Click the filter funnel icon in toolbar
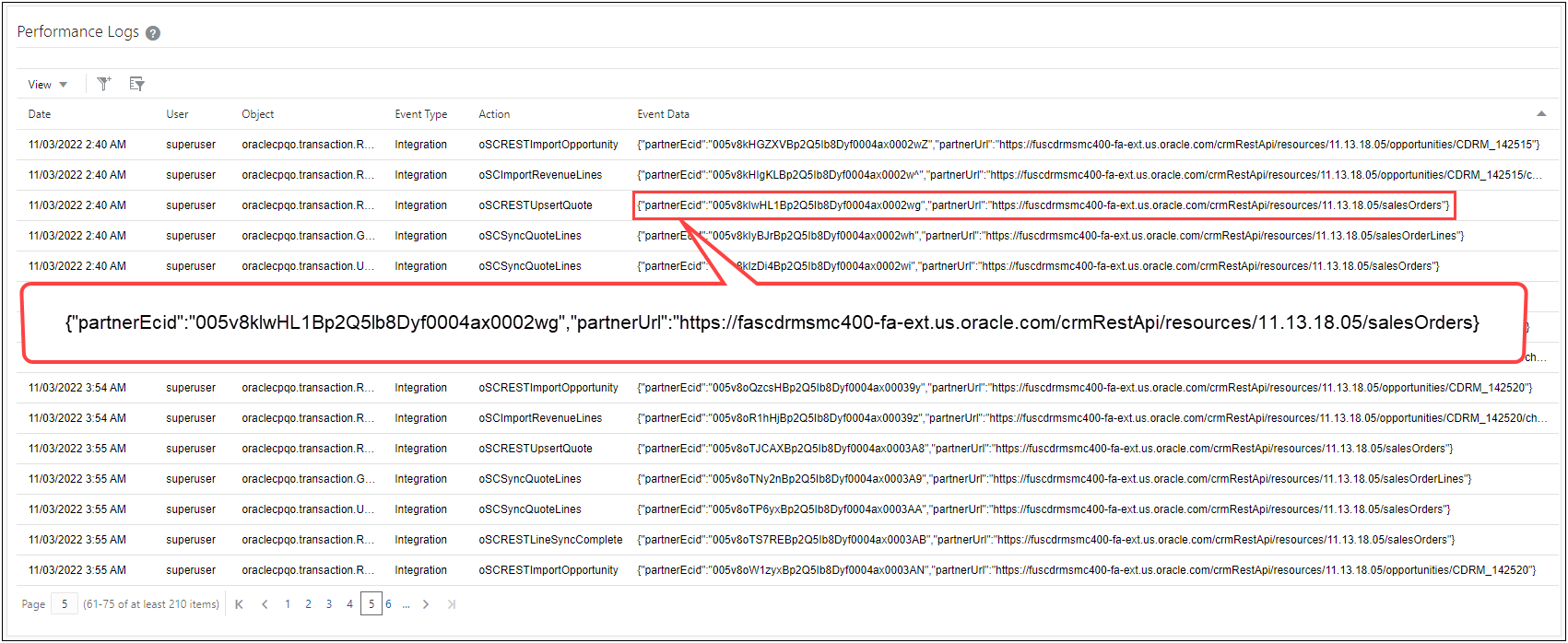1568x643 pixels. click(x=104, y=84)
